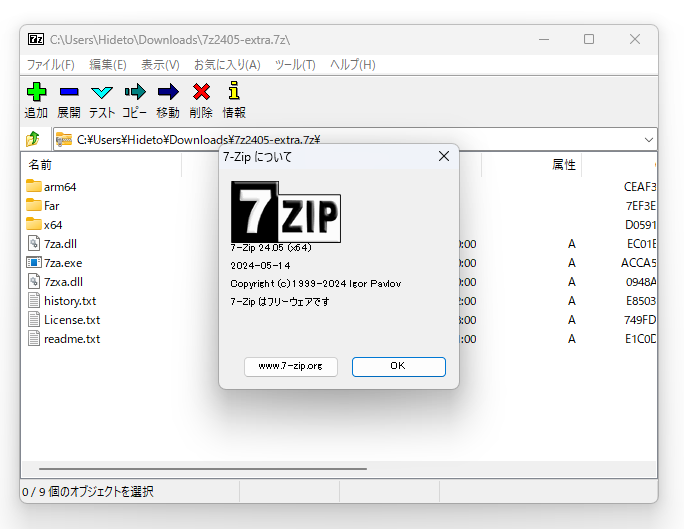Click the attribute A in readme.txt row
Screen dimensions: 684x529
(571, 339)
